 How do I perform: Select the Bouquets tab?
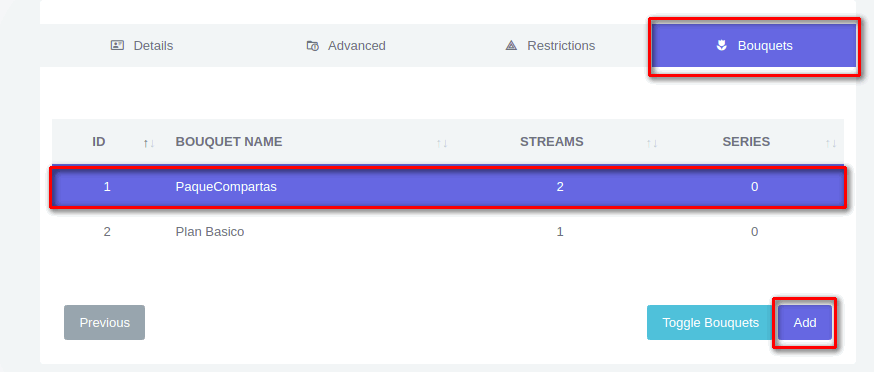coord(754,46)
